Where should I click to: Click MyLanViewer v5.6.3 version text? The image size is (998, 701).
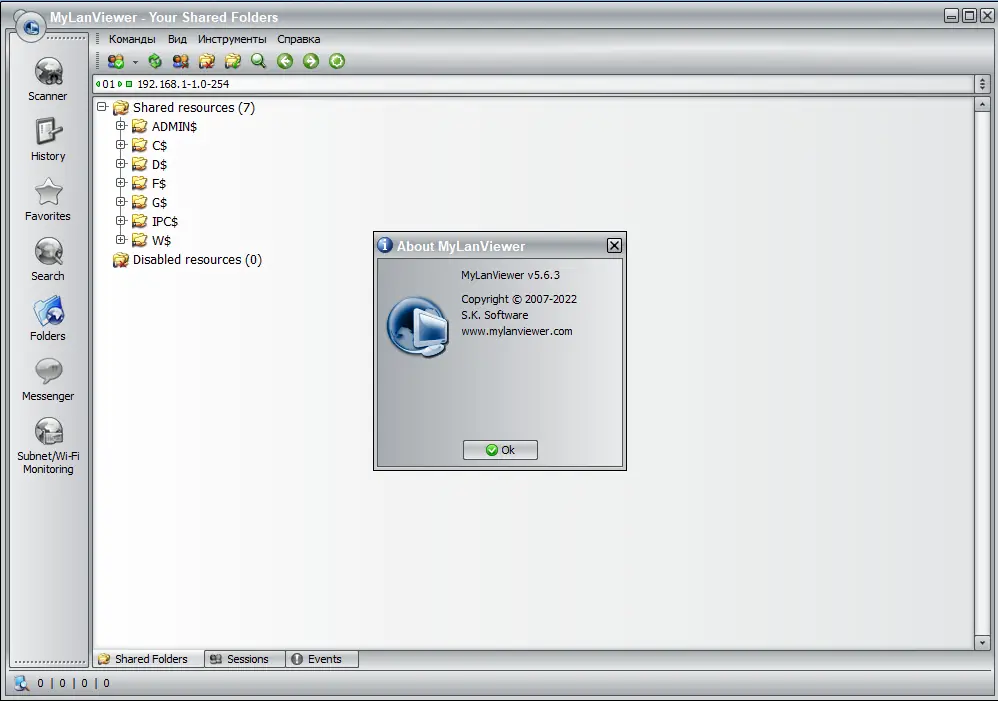tap(510, 275)
